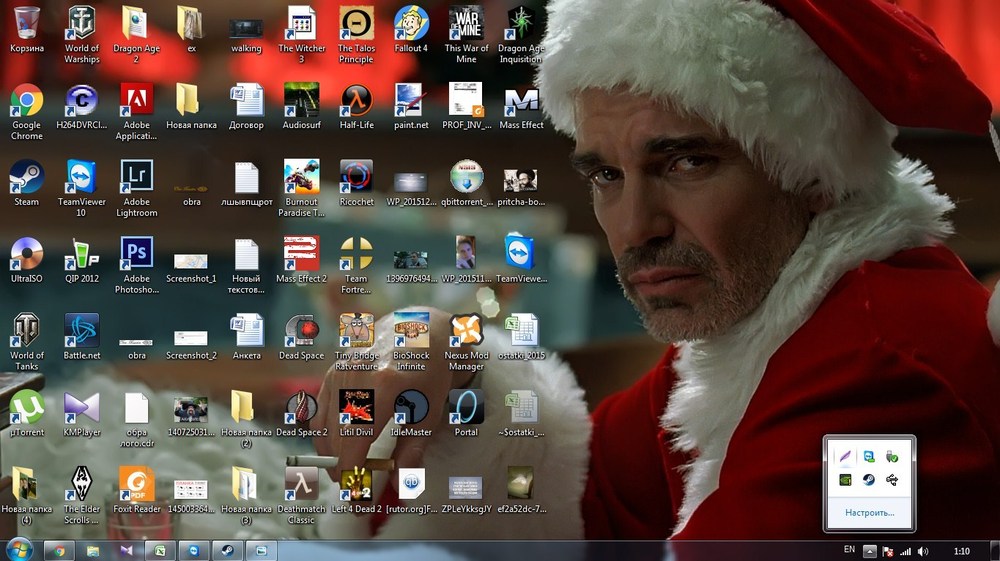This screenshot has width=1000, height=561.
Task: Open the Windows Start button
Action: (x=19, y=549)
